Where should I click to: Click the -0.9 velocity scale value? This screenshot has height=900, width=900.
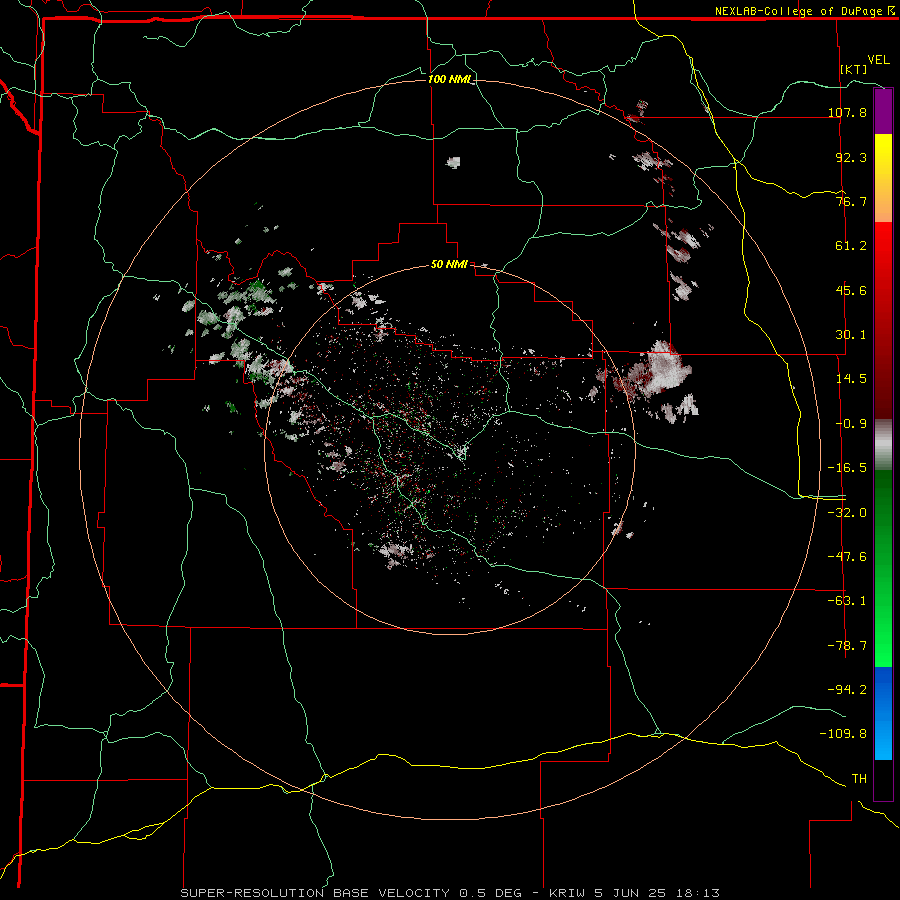point(851,424)
